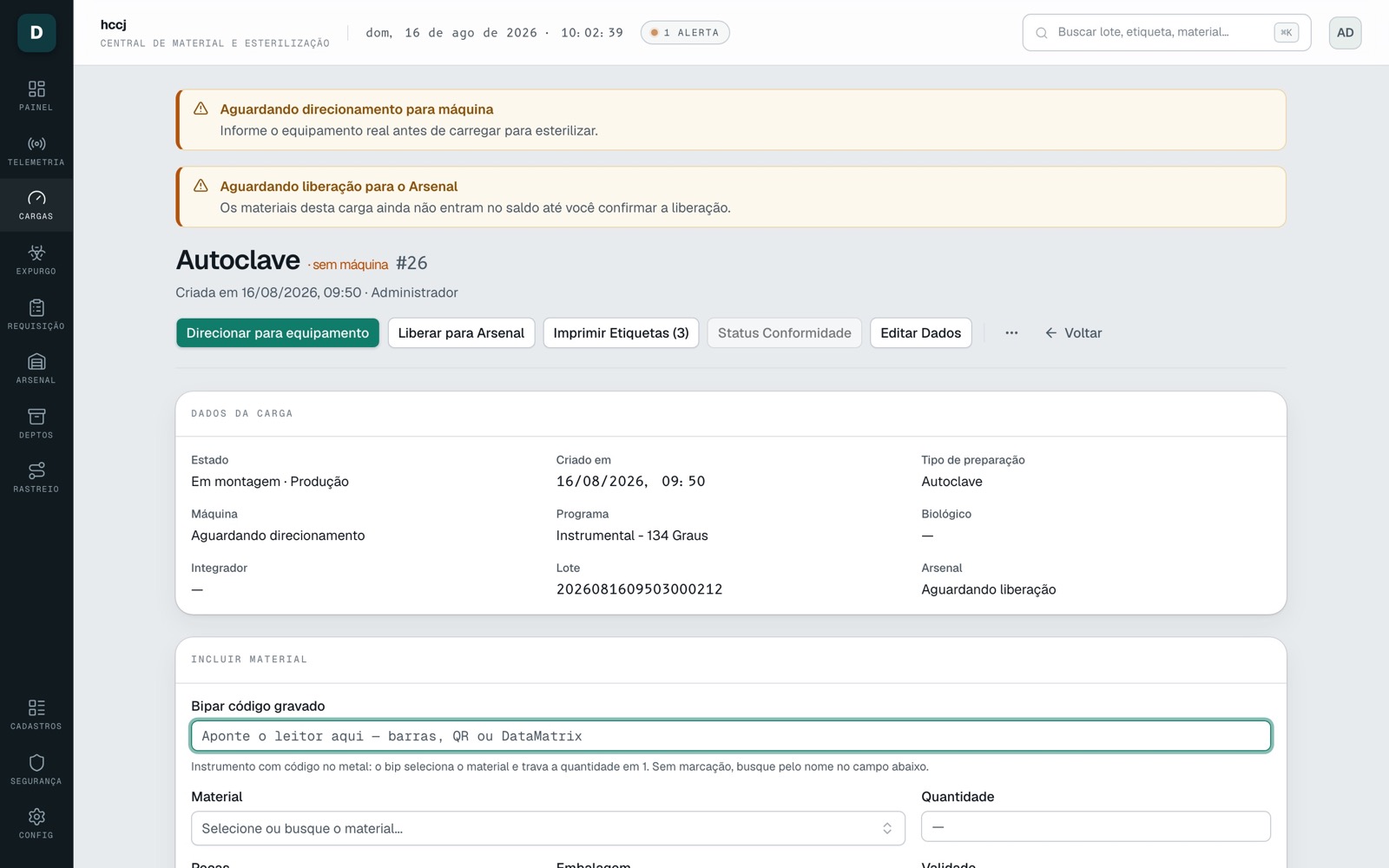This screenshot has width=1389, height=868.
Task: Open the 1 Alerta badge
Action: 685,33
